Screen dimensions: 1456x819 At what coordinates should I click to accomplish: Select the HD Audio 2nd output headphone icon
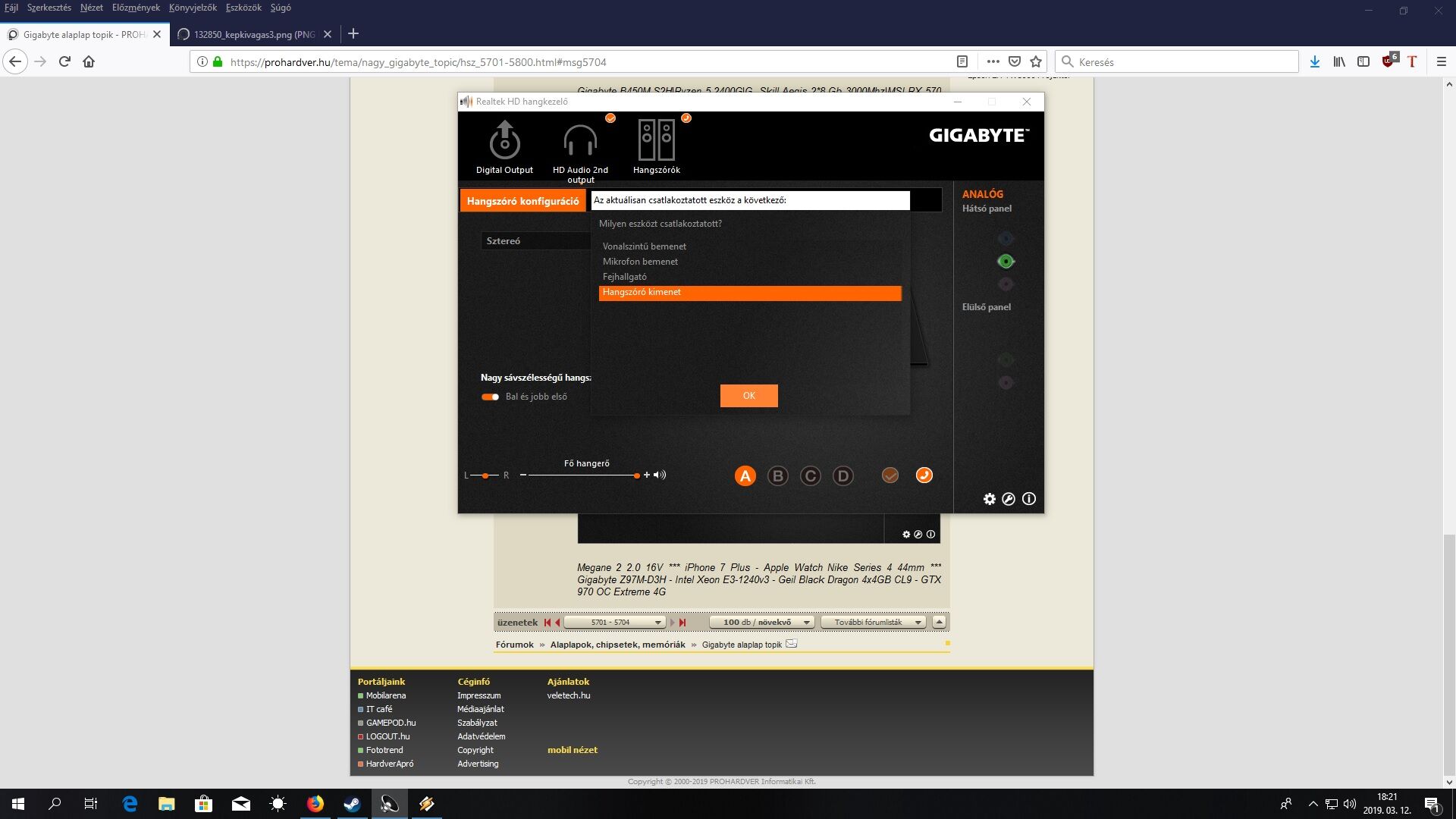pos(580,140)
